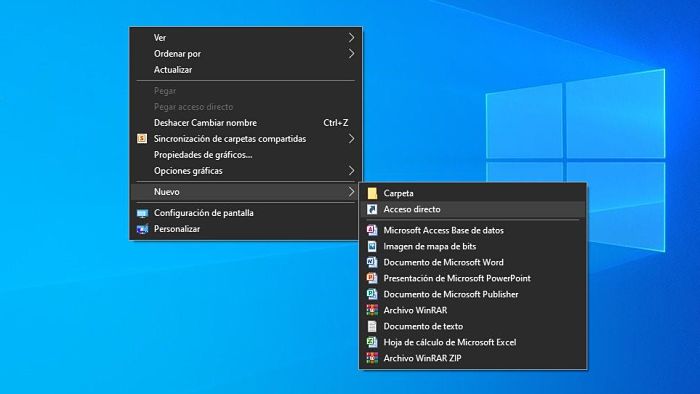Create a new Acceso directo
Screen dimensions: 700x394
(473, 209)
